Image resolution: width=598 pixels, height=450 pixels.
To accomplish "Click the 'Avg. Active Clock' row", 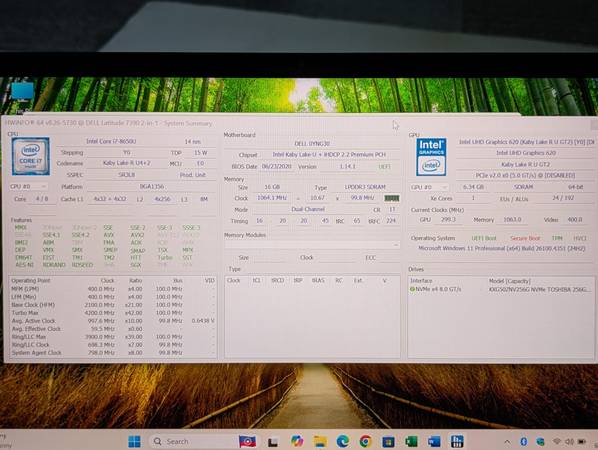I will tap(113, 321).
